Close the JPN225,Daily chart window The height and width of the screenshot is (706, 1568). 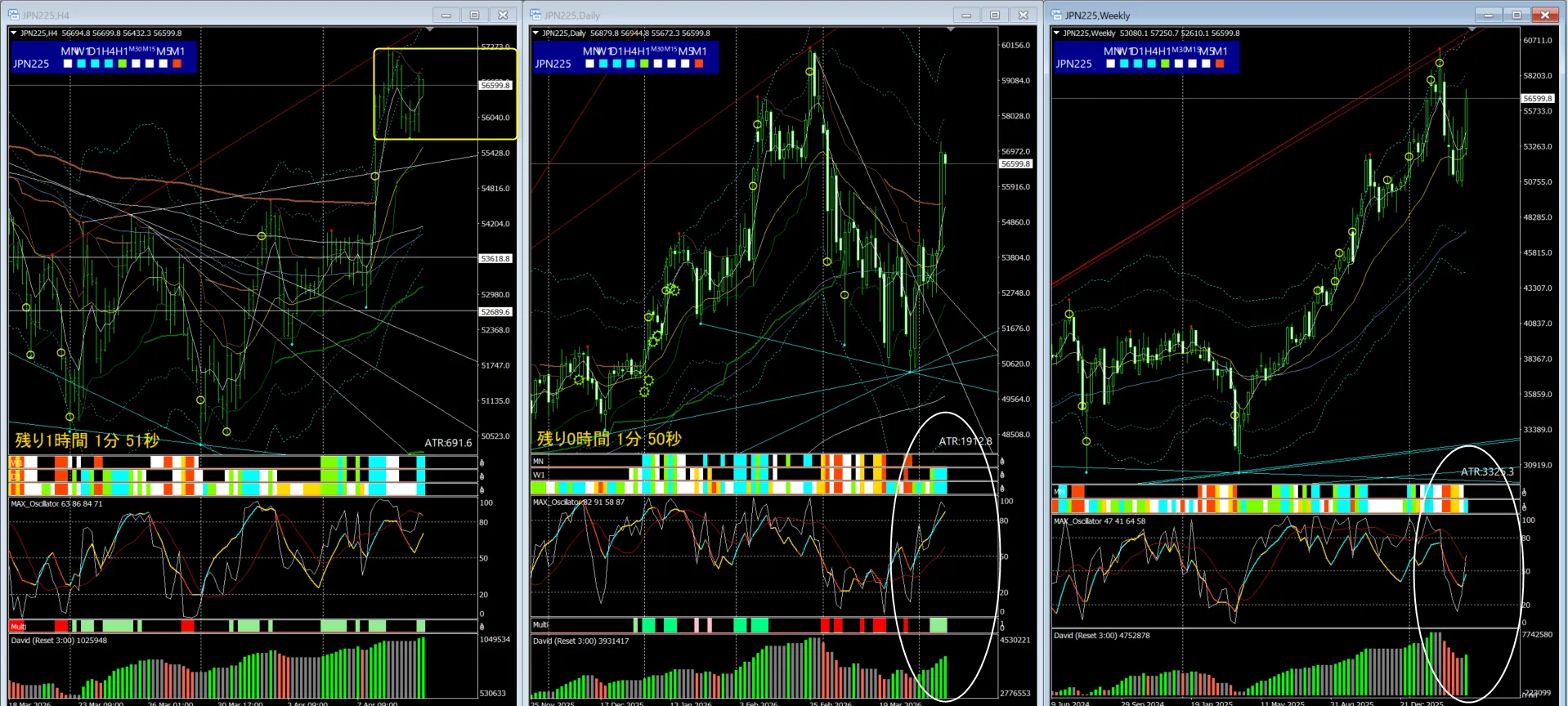(x=1024, y=15)
